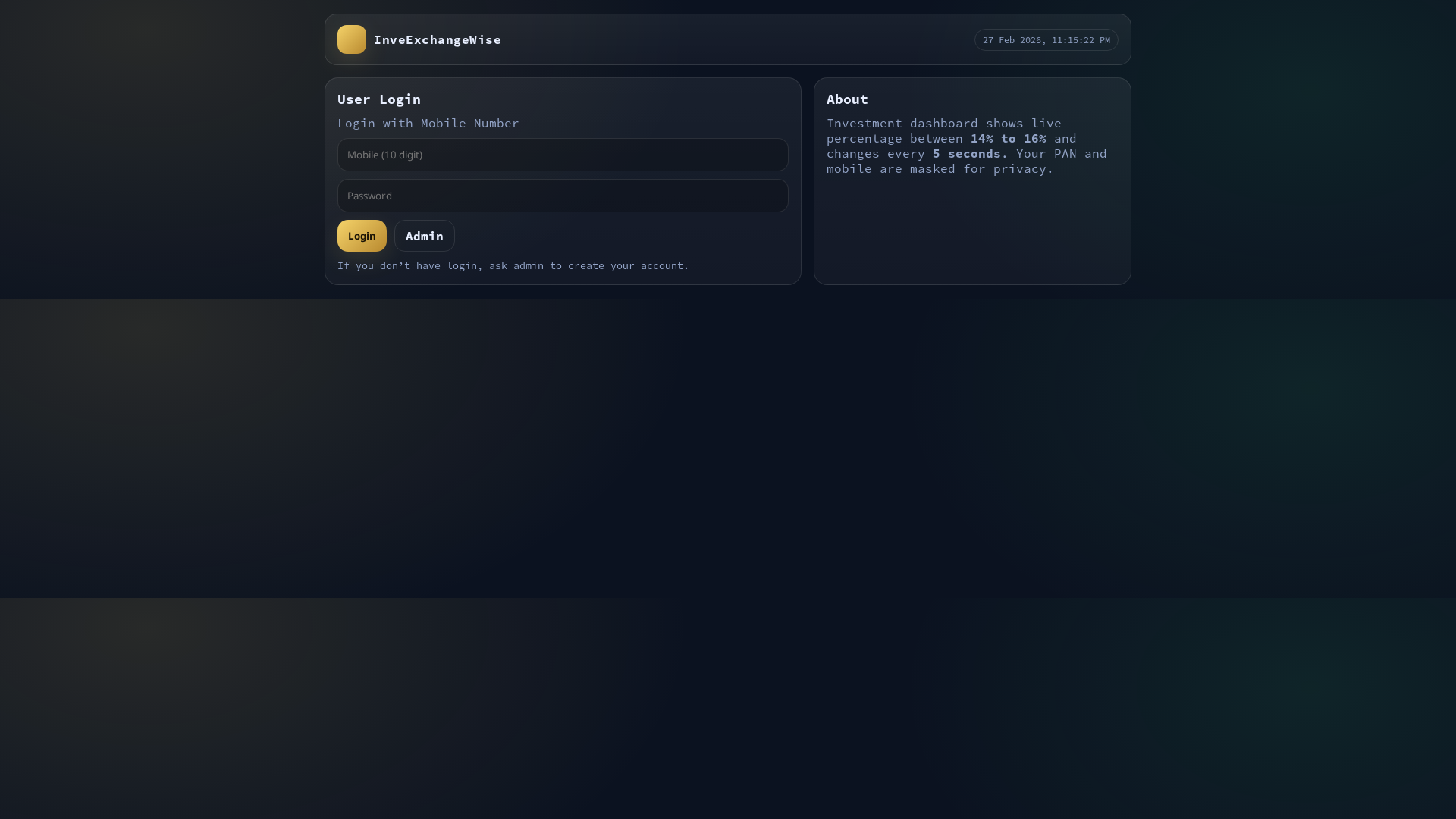Click the Password input field
1456x819 pixels.
(562, 196)
